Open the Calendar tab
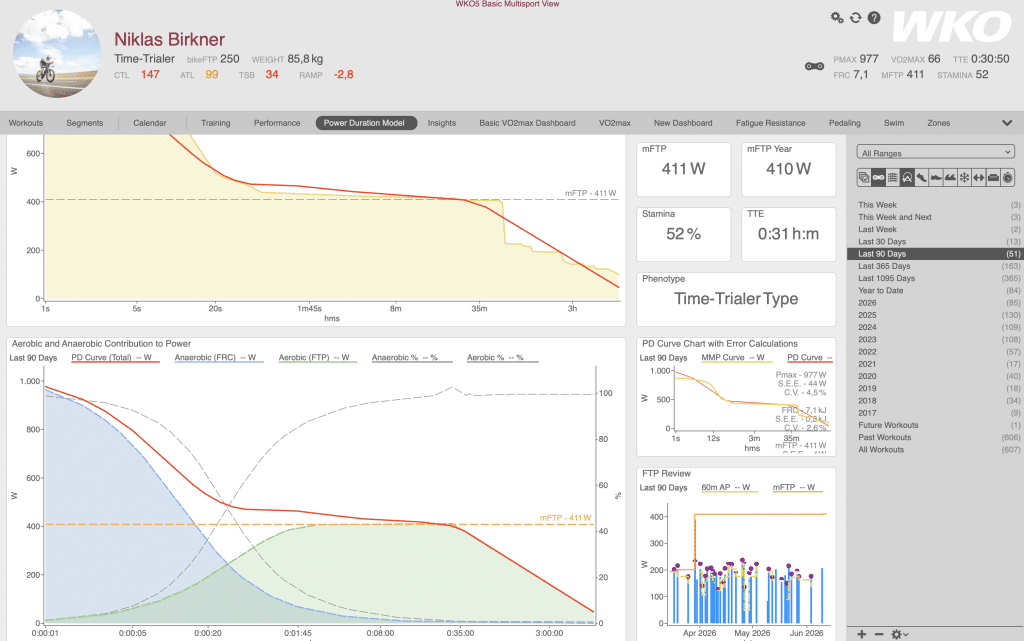Viewport: 1024px width, 641px height. (x=150, y=123)
